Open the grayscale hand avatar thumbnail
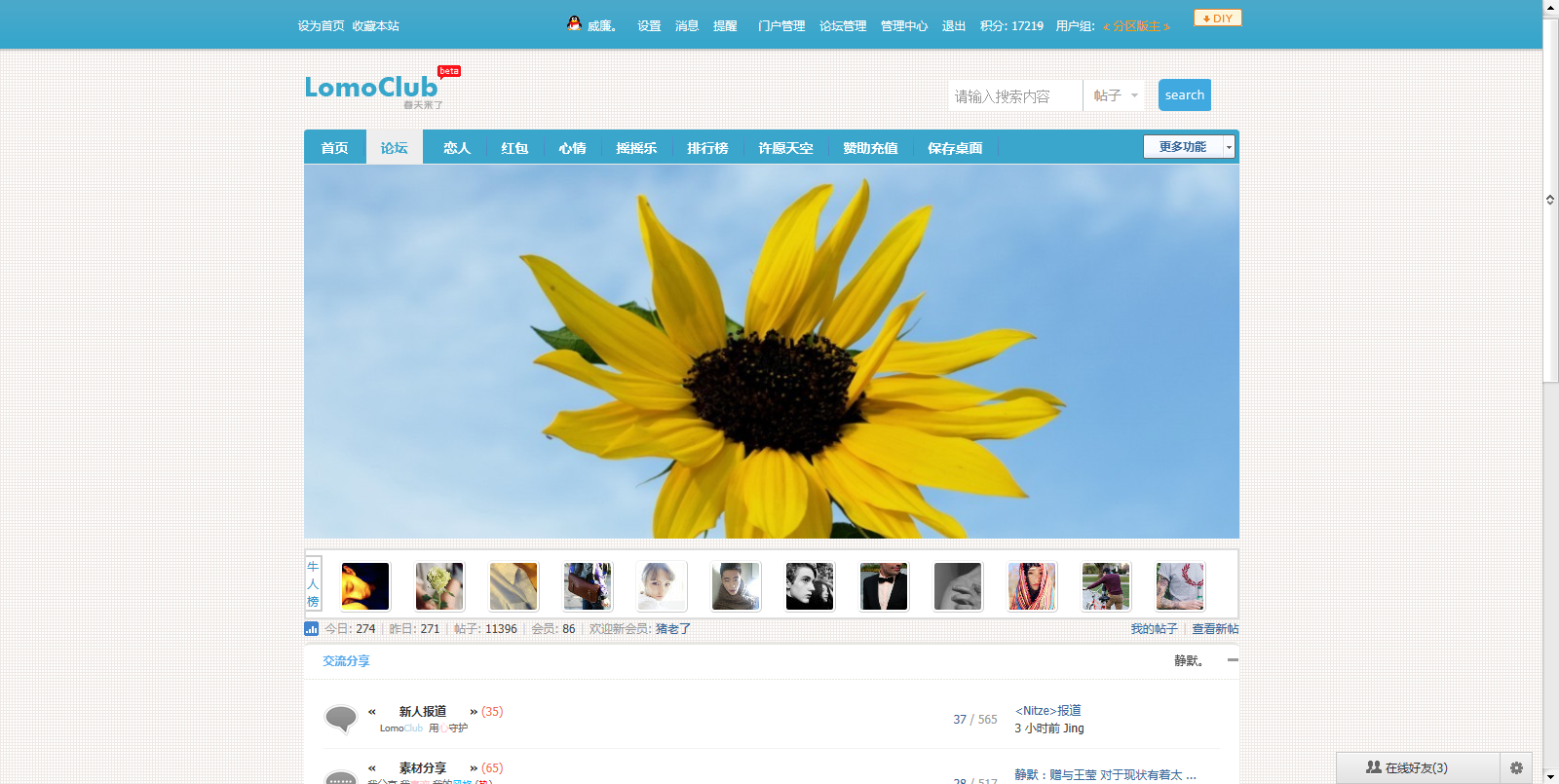This screenshot has width=1559, height=784. [958, 586]
